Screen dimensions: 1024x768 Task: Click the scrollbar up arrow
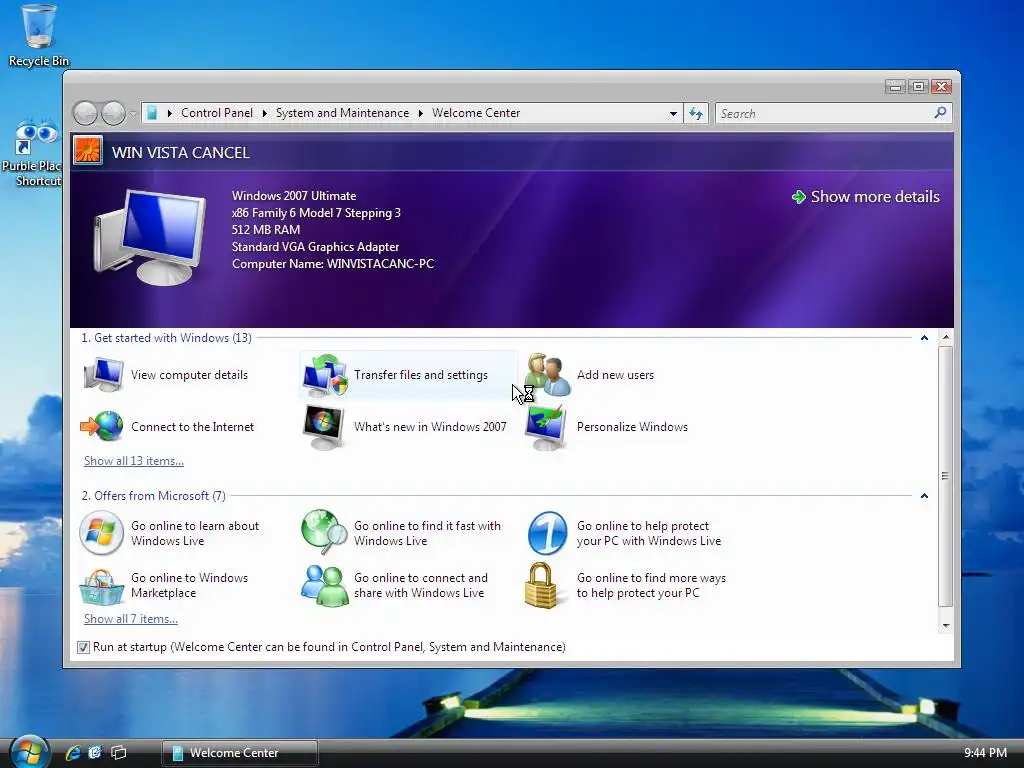pyautogui.click(x=946, y=338)
